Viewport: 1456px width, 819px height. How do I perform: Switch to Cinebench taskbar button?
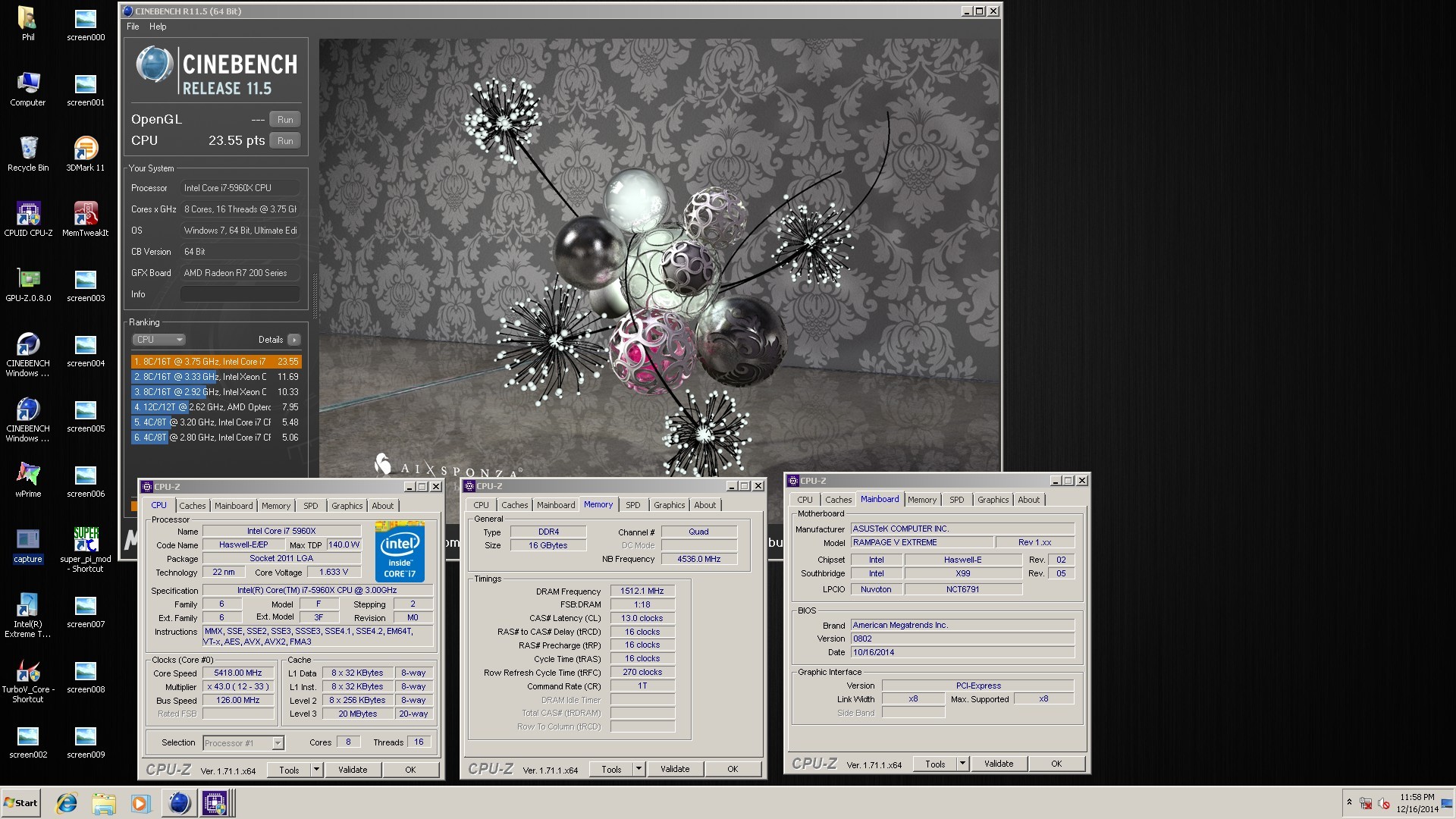(x=179, y=803)
